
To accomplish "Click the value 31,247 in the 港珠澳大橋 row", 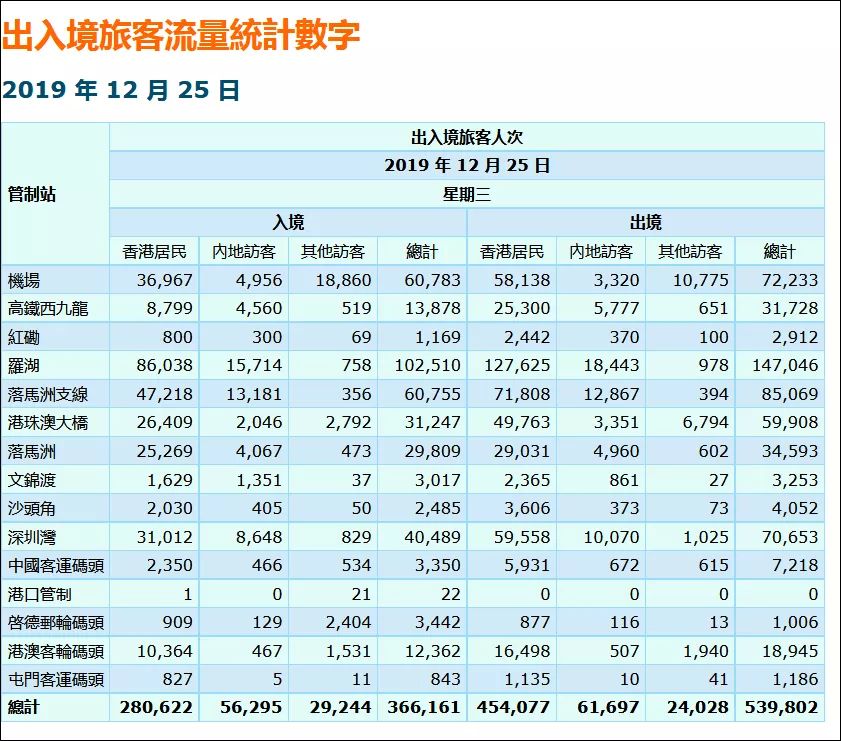I will point(432,423).
